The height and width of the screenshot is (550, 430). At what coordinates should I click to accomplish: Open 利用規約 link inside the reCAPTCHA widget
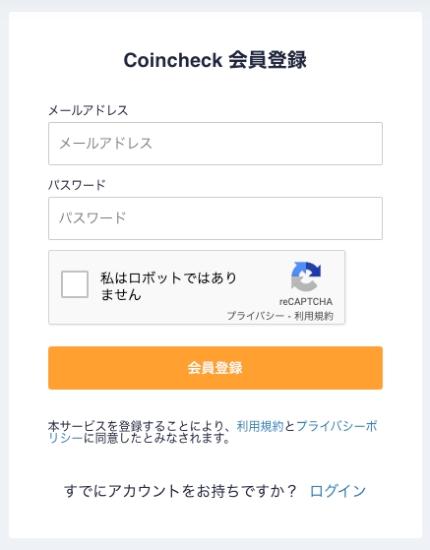pyautogui.click(x=314, y=316)
